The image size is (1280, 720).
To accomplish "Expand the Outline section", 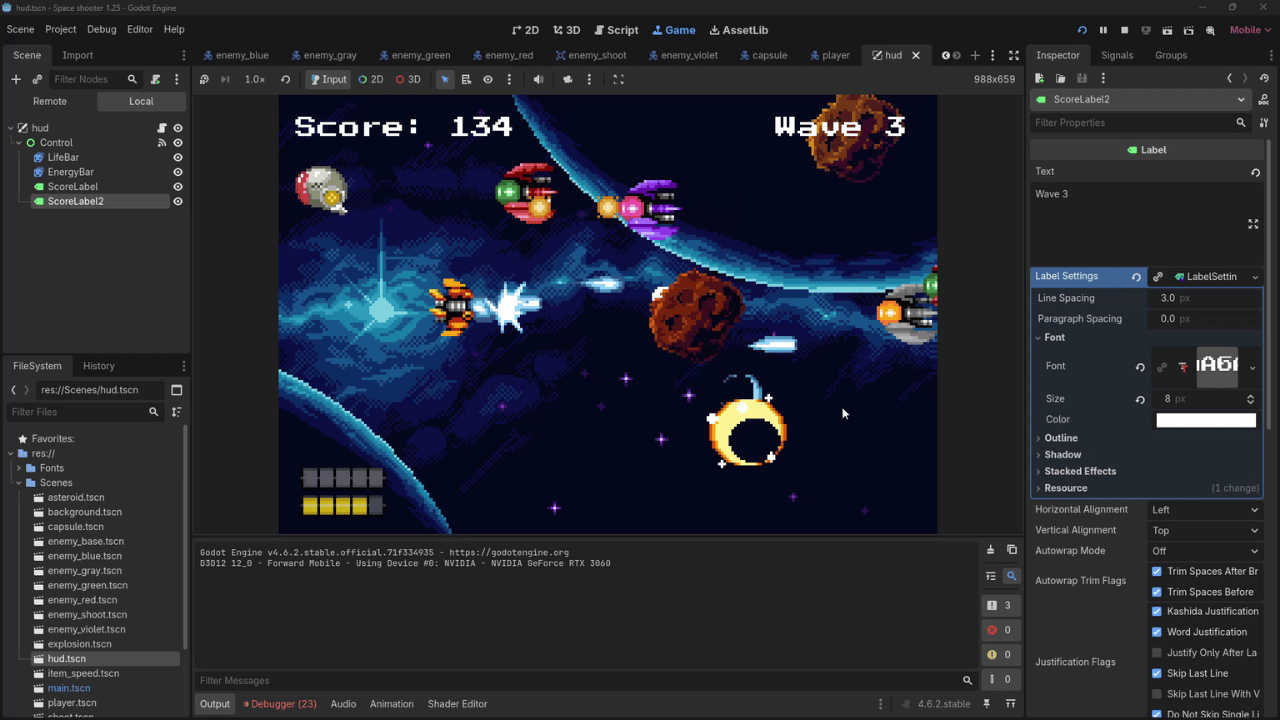I will [1060, 438].
